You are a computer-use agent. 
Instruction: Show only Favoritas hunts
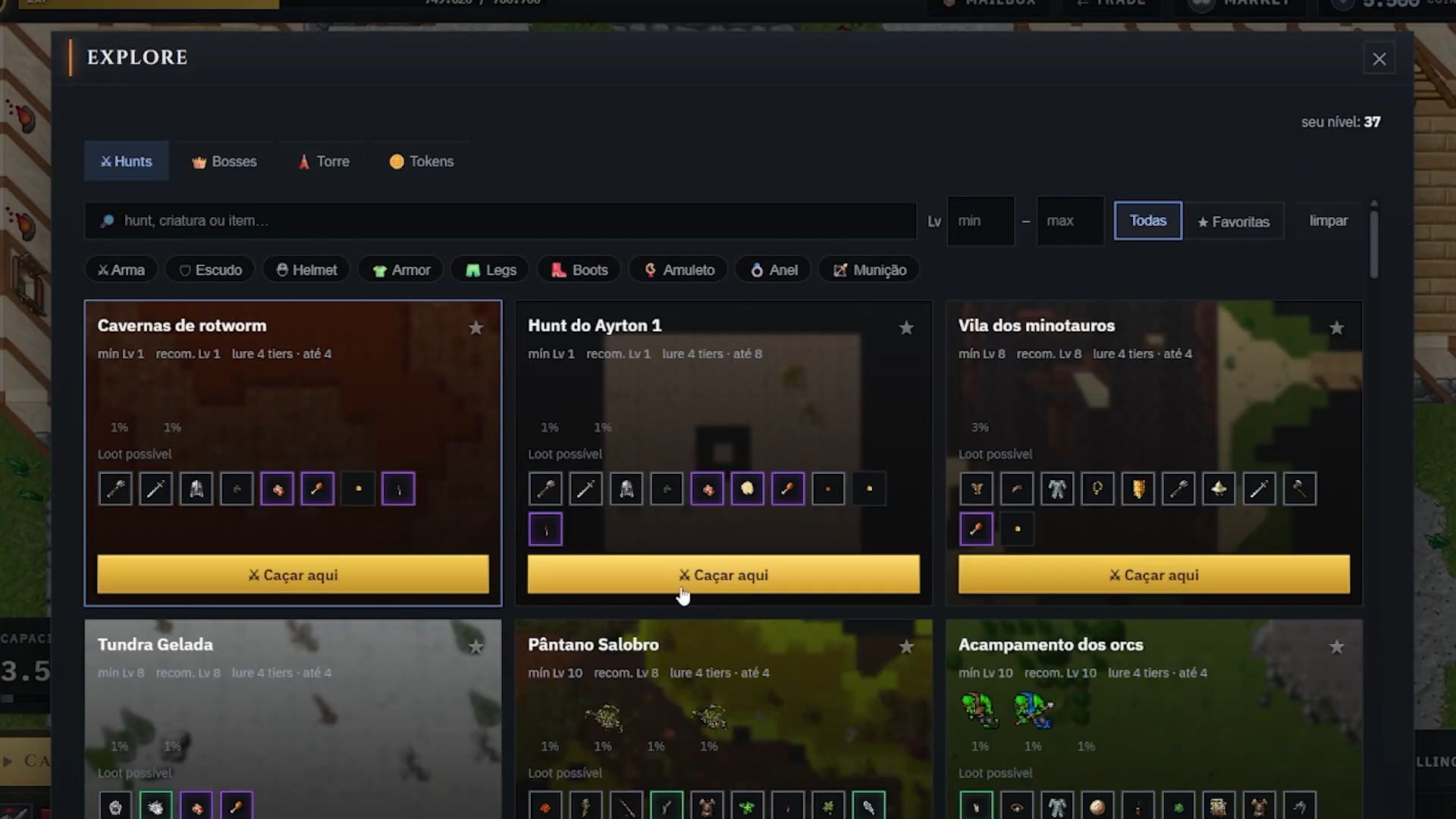click(1234, 221)
